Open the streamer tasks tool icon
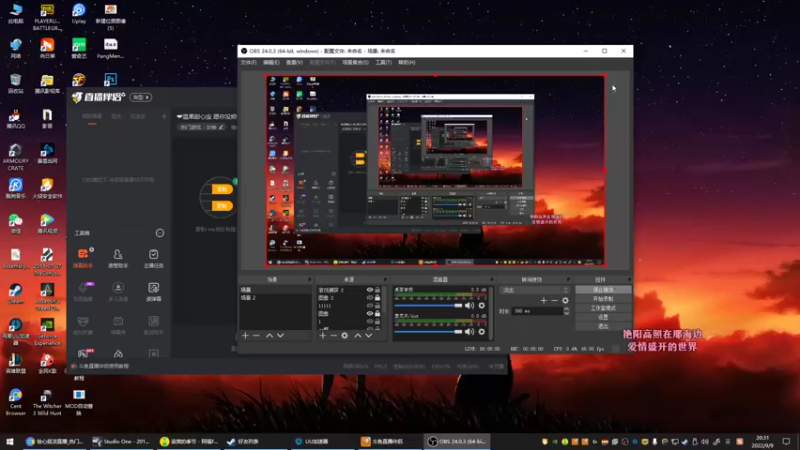The width and height of the screenshot is (800, 450). [x=153, y=258]
